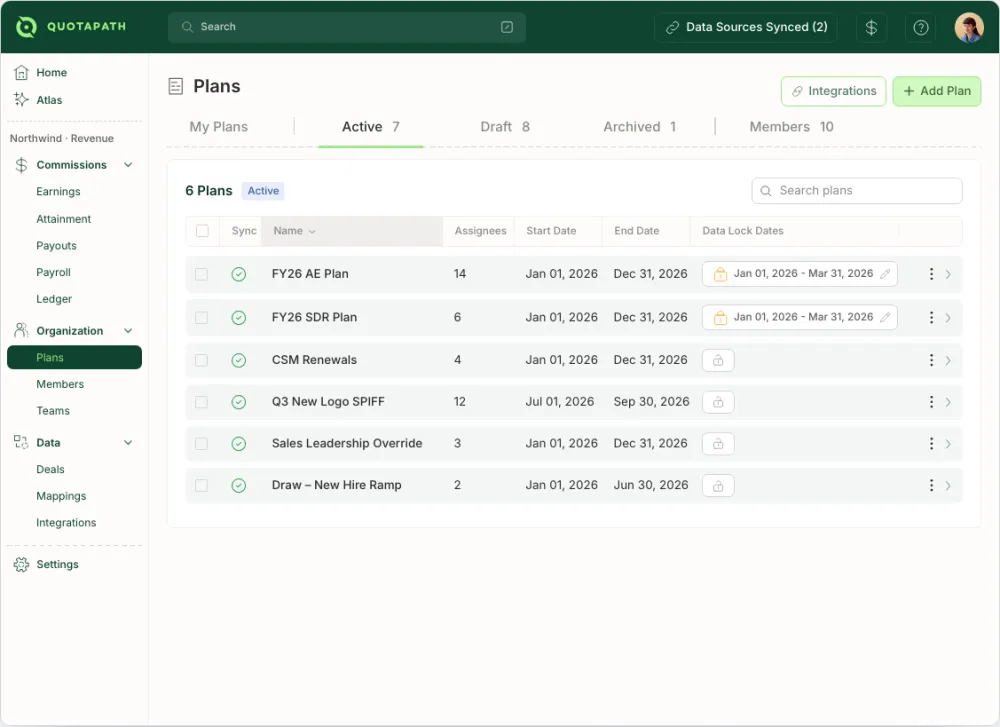Focus the global Search bar
Image resolution: width=1000 pixels, height=727 pixels.
(x=347, y=27)
